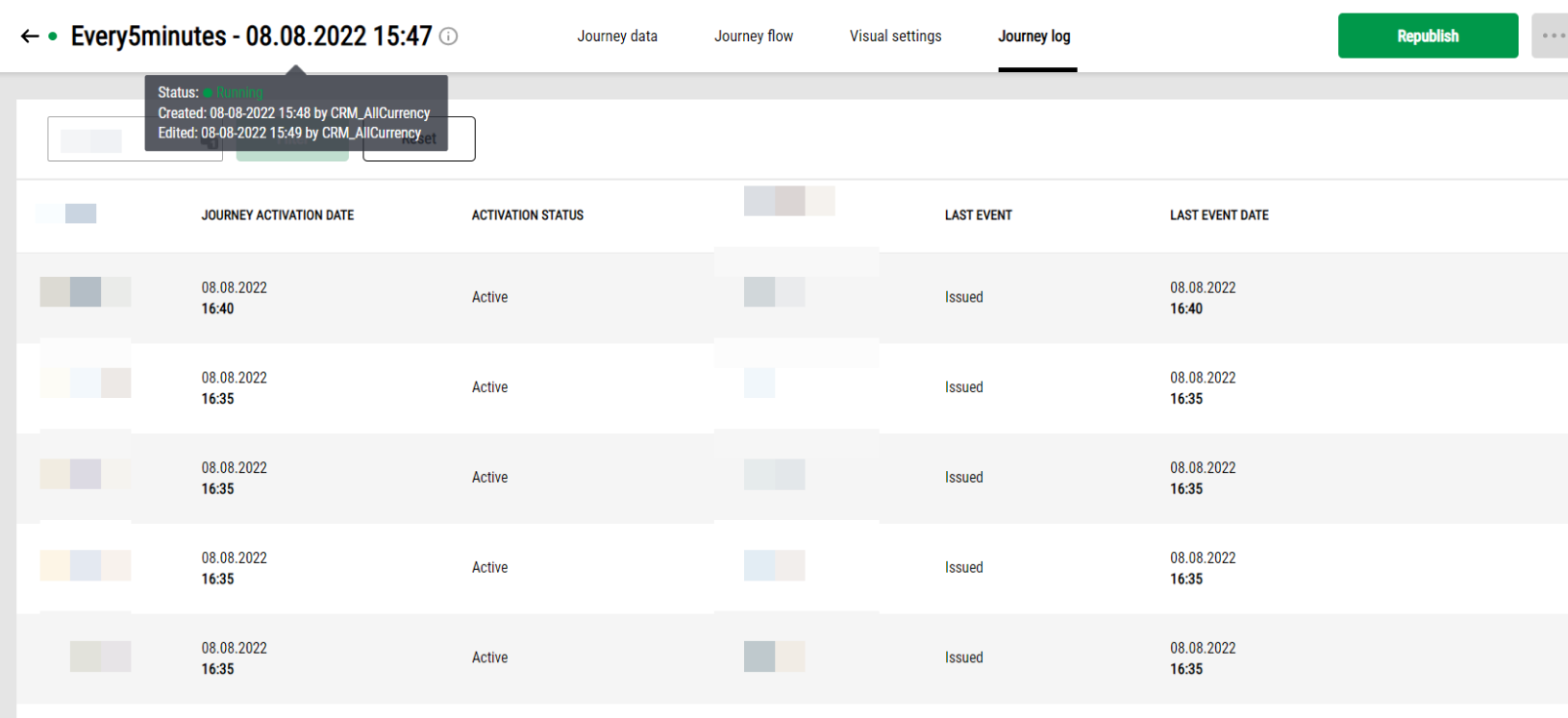
Task: Click the green Republish button
Action: click(x=1428, y=36)
